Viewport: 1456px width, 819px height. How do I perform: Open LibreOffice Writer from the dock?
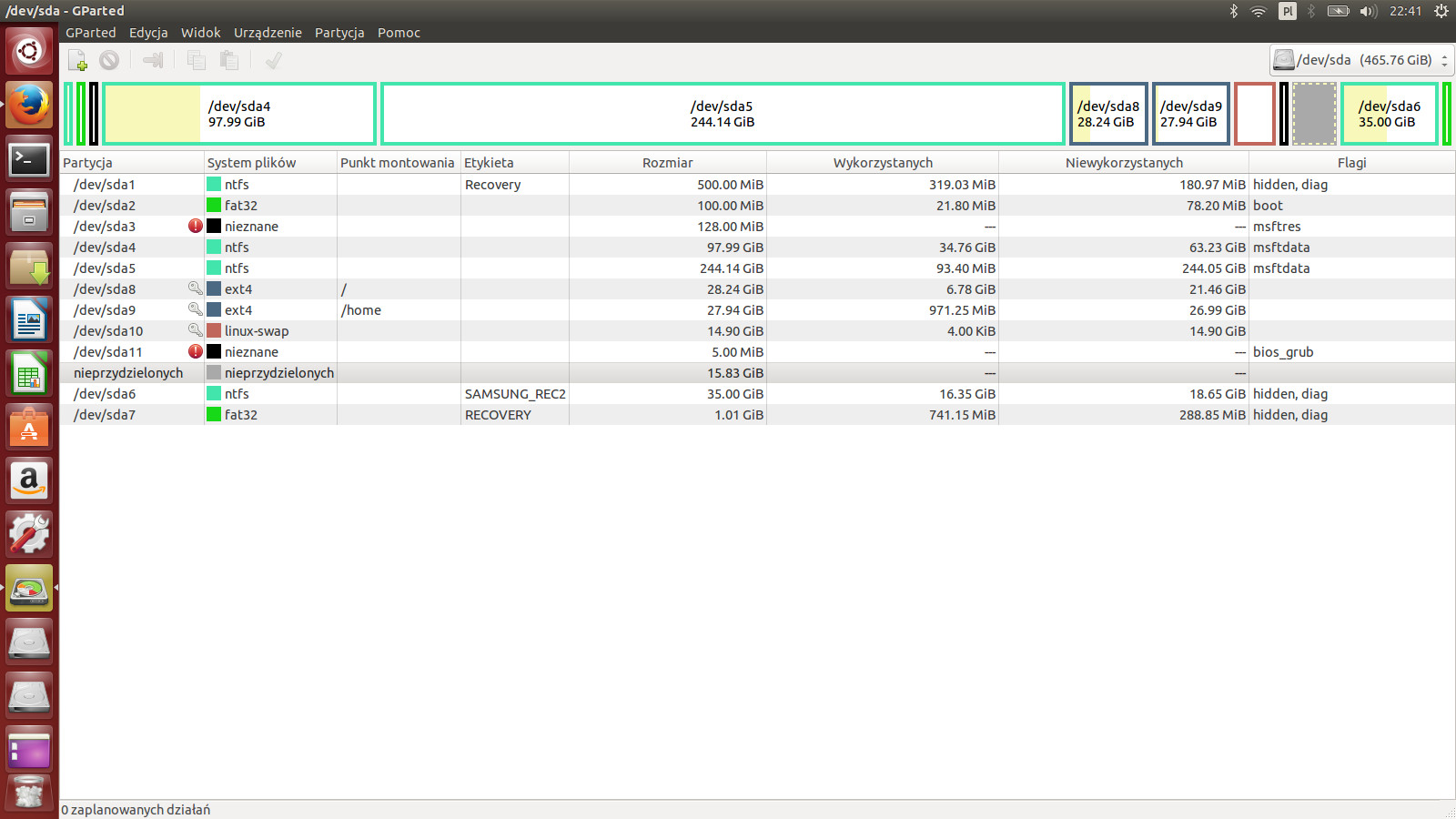pyautogui.click(x=29, y=319)
